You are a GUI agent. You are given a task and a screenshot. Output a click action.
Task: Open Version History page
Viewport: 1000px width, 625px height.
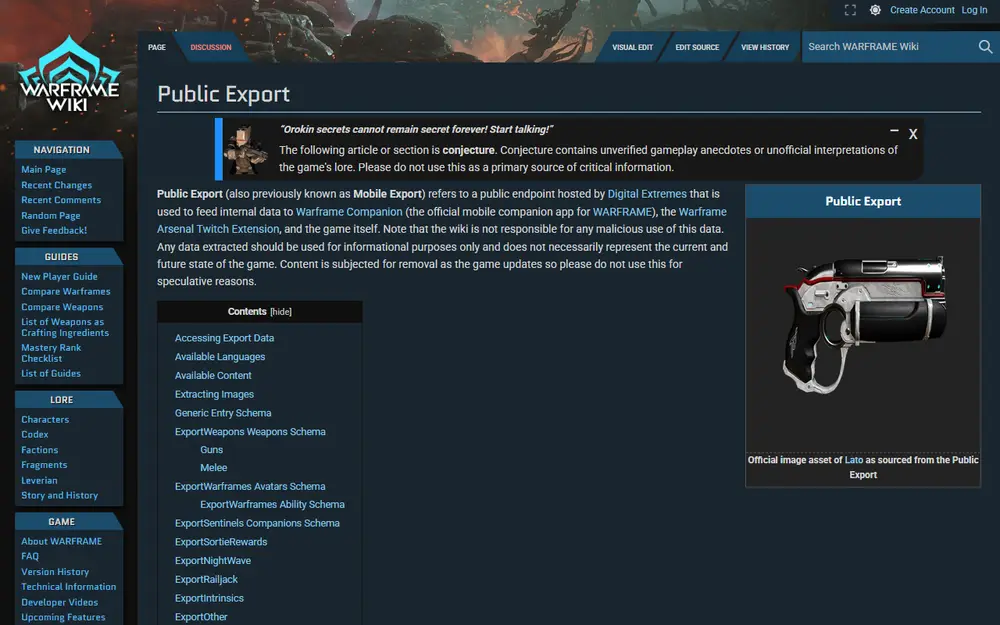(55, 572)
